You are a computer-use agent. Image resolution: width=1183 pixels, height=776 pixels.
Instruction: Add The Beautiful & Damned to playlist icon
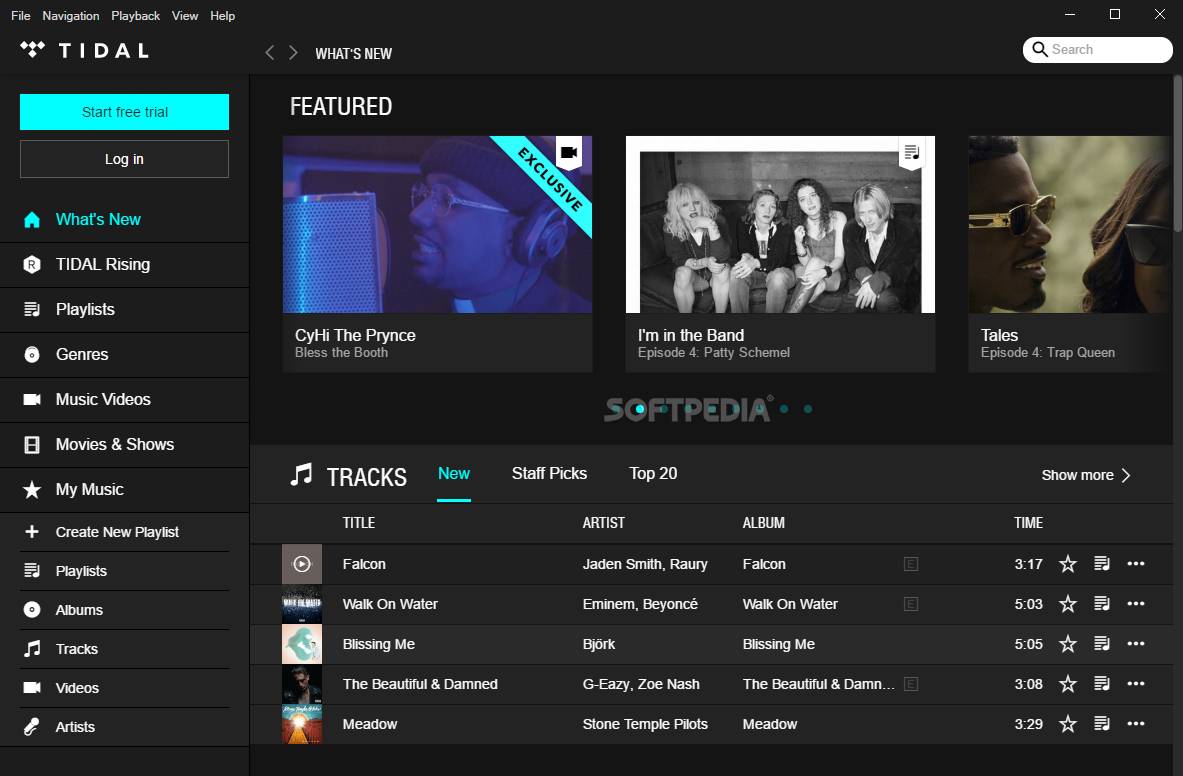coord(1102,684)
